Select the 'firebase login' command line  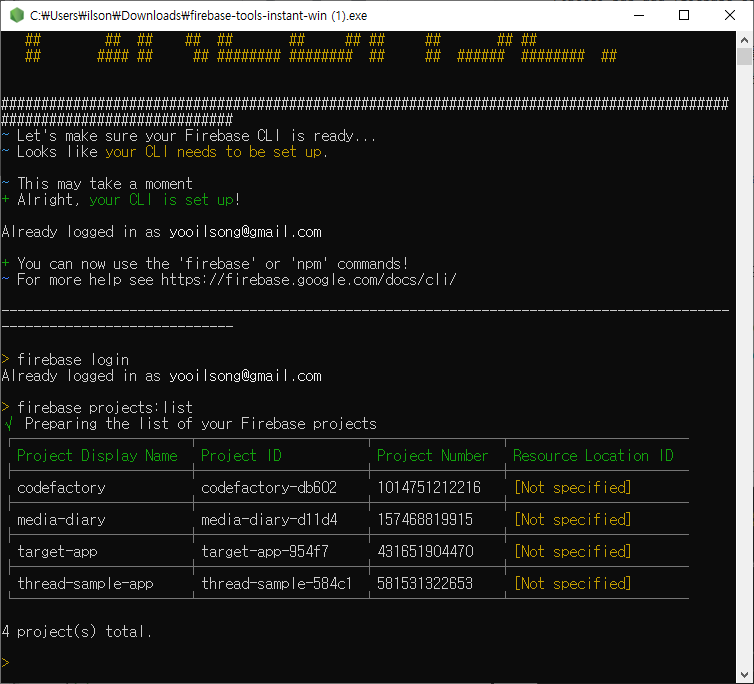pyautogui.click(x=73, y=359)
